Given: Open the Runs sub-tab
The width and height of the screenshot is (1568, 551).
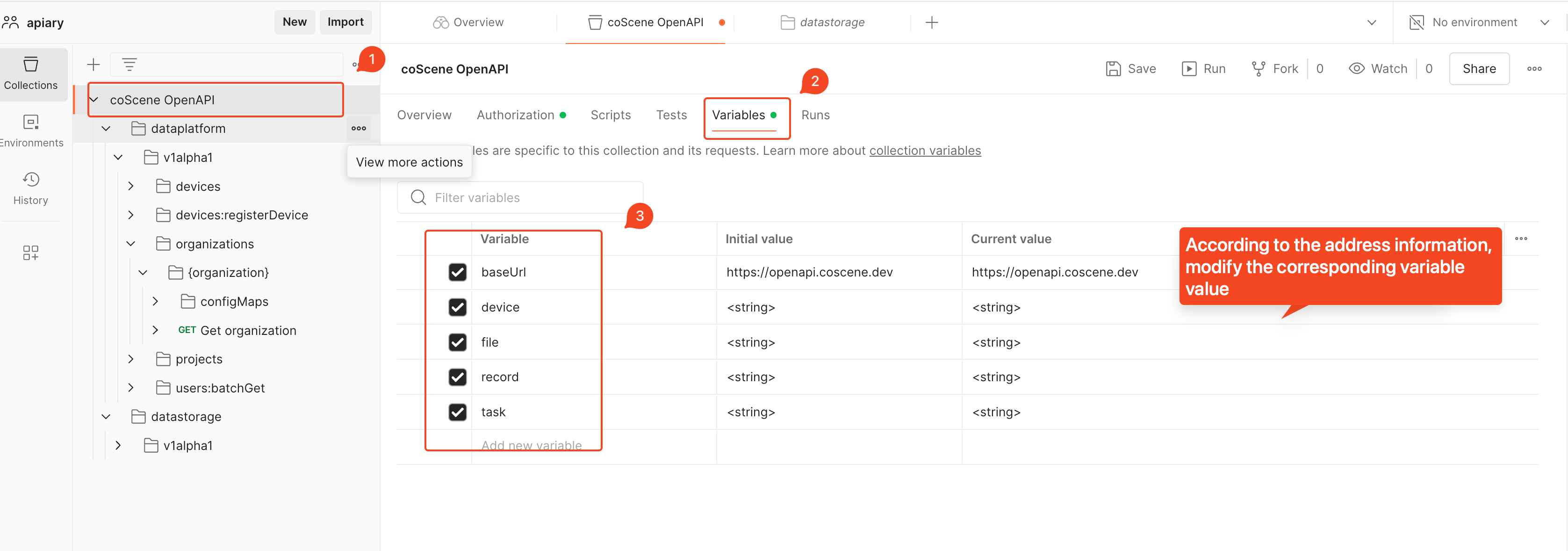Looking at the screenshot, I should (815, 115).
